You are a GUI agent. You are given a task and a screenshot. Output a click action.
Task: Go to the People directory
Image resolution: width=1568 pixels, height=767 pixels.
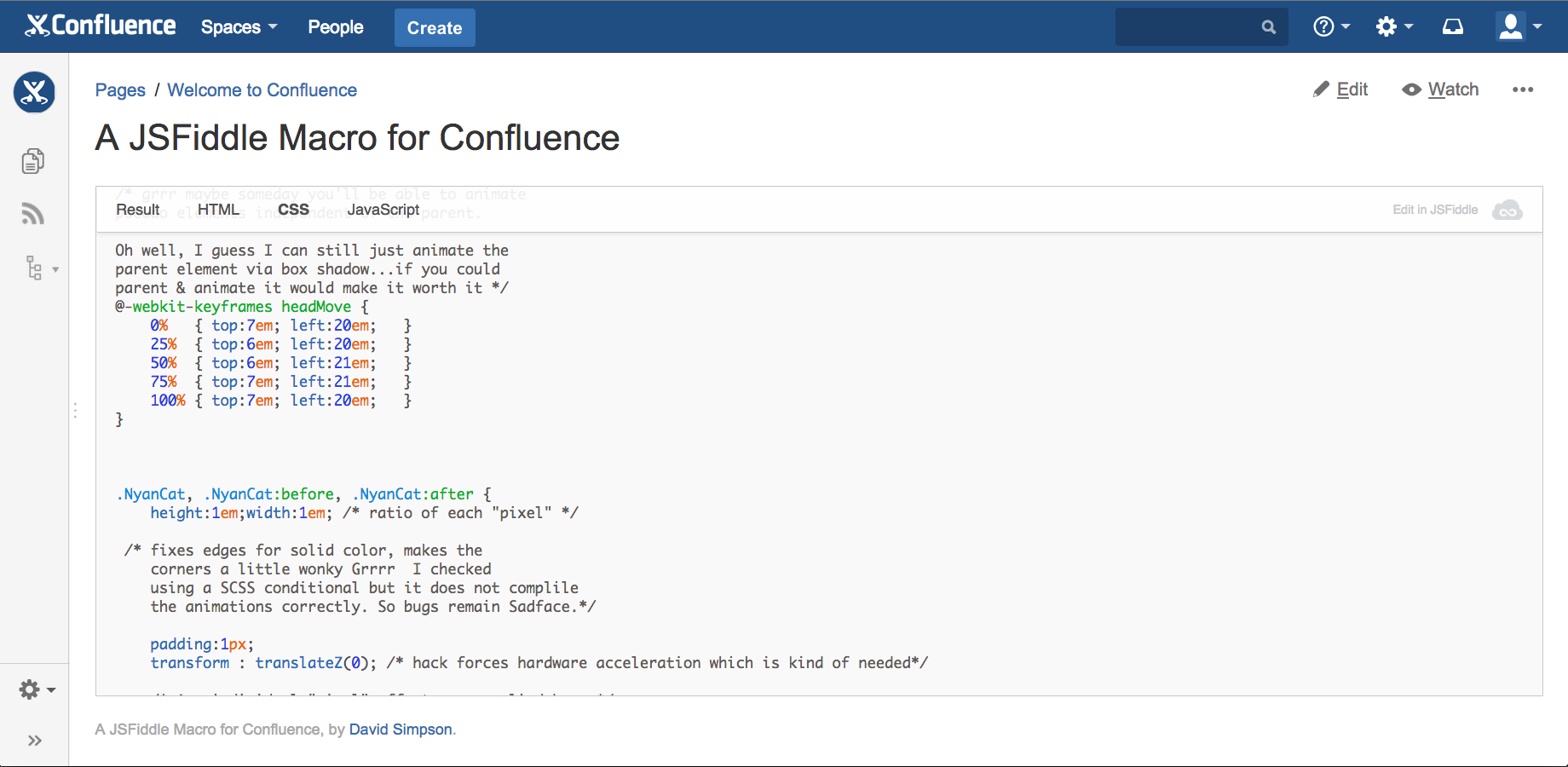point(336,27)
